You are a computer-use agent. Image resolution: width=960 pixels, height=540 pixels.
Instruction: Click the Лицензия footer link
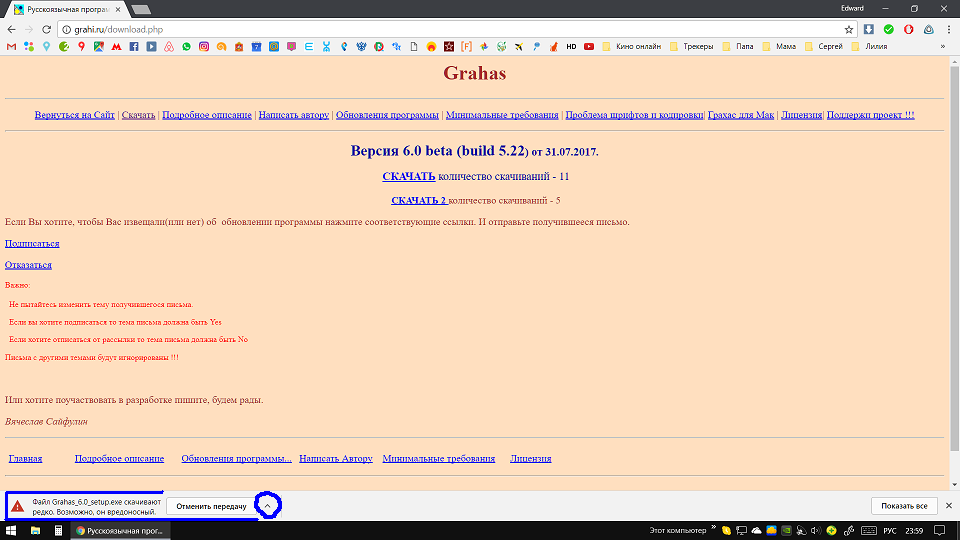pyautogui.click(x=531, y=458)
